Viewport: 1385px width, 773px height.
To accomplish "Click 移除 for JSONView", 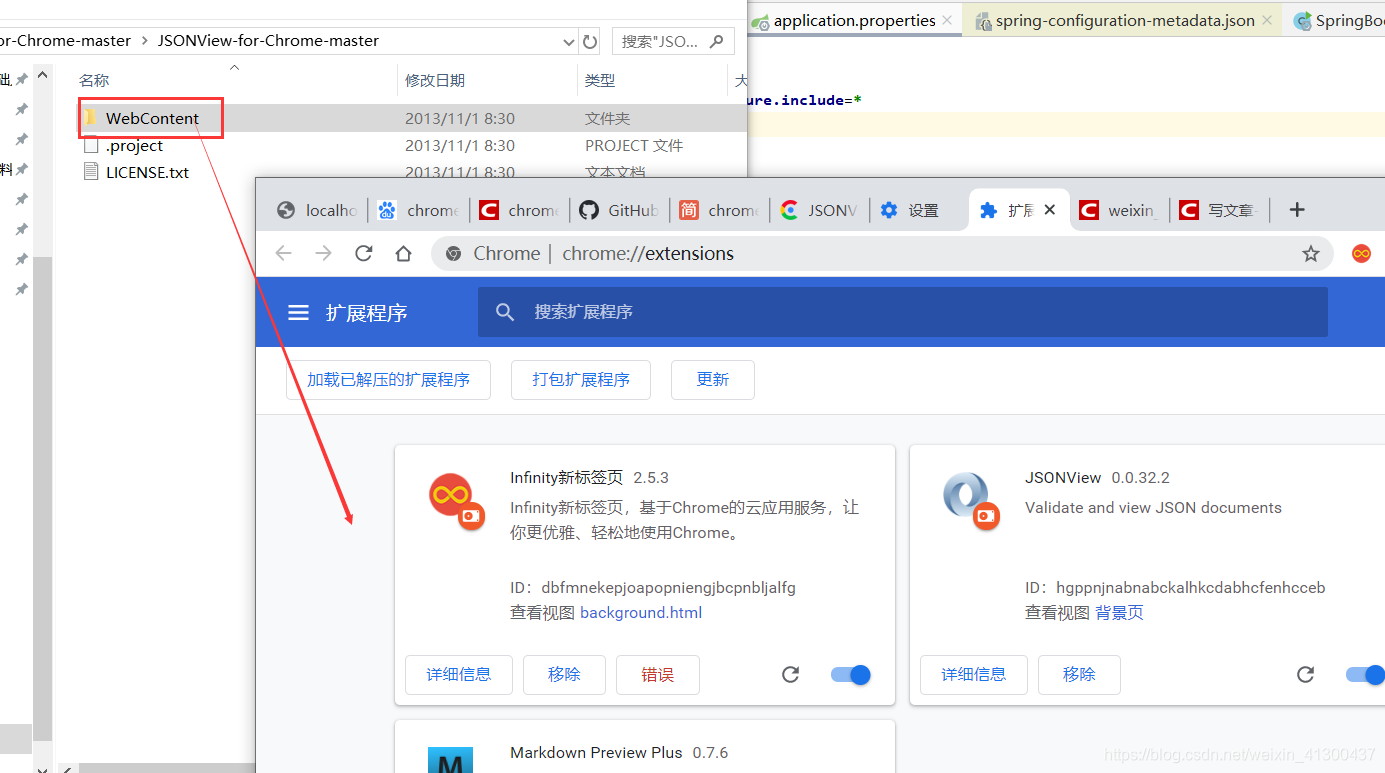I will 1079,675.
